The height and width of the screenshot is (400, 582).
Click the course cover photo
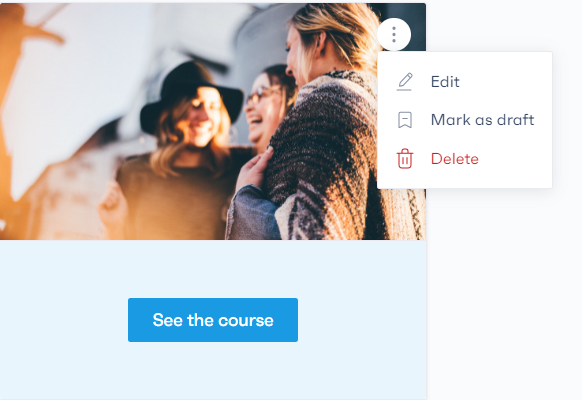click(x=186, y=121)
